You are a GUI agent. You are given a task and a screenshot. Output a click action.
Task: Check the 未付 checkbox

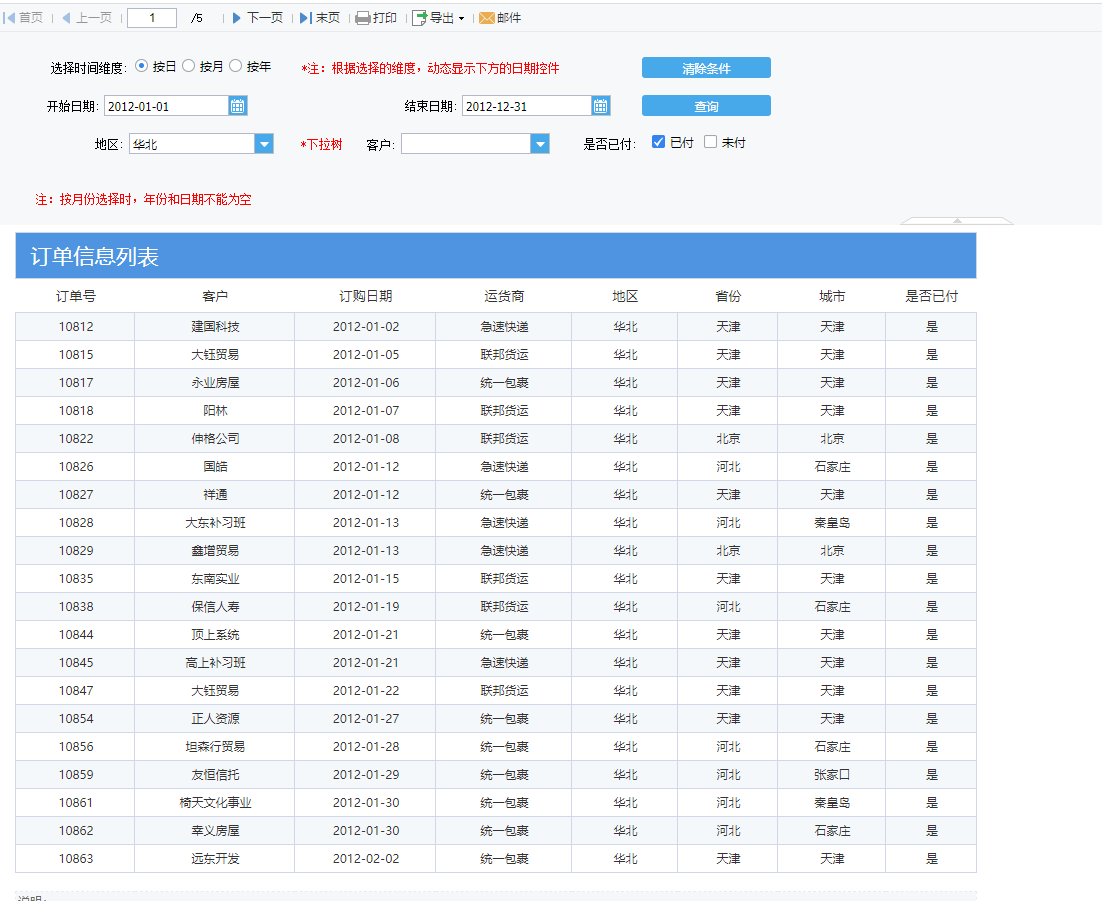tap(711, 142)
